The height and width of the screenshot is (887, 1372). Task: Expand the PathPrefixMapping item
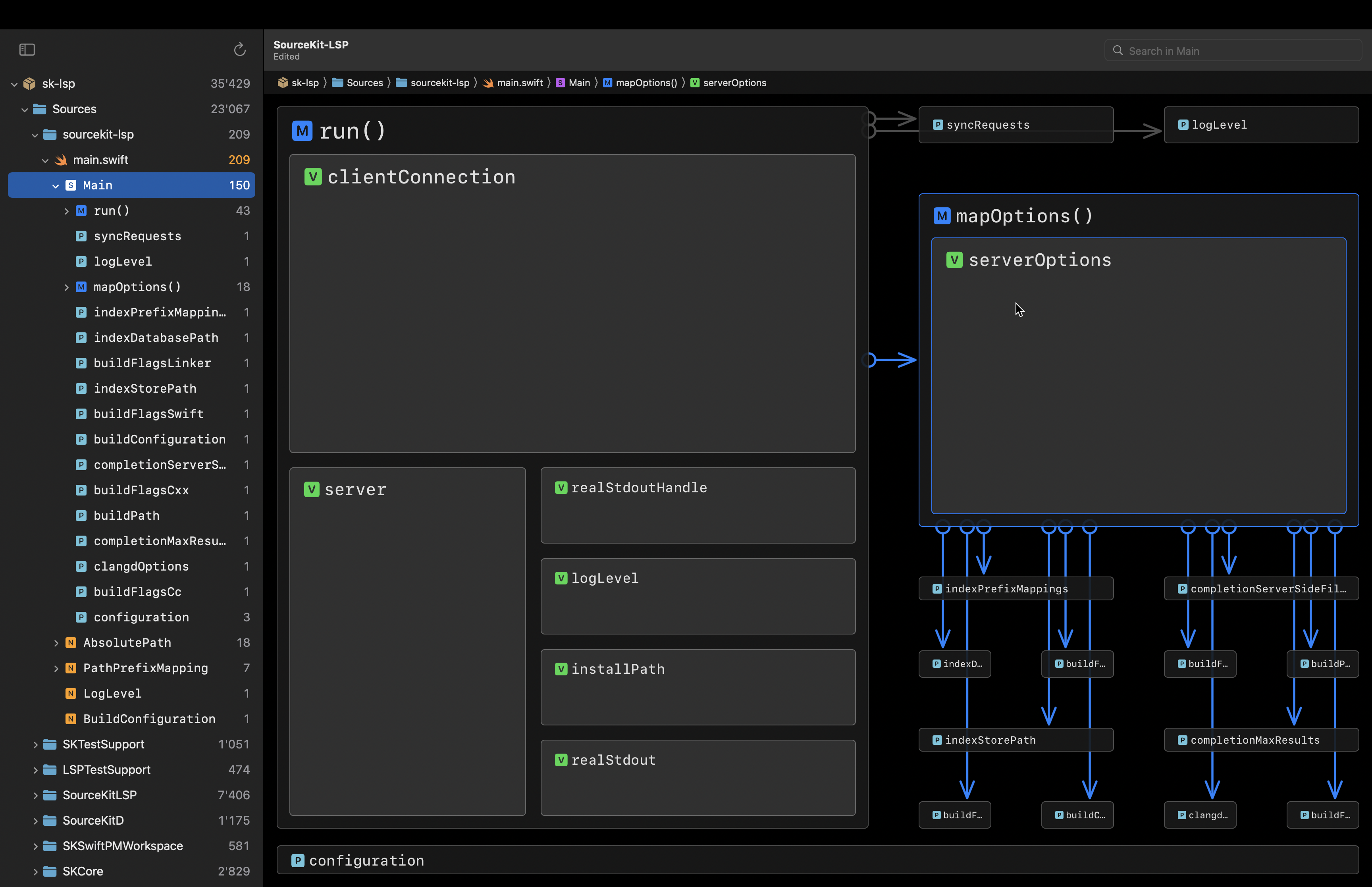[x=56, y=668]
